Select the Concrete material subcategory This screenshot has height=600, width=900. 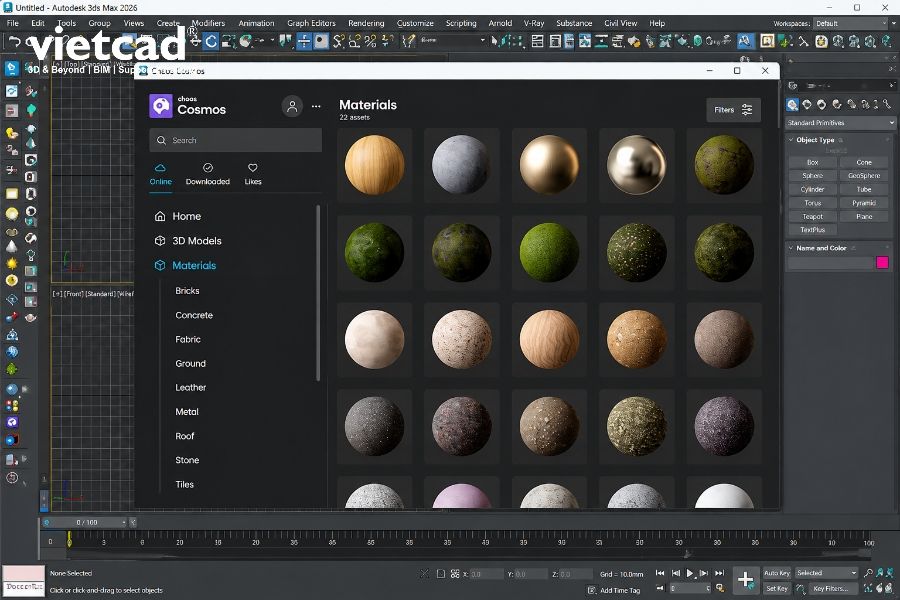[194, 315]
